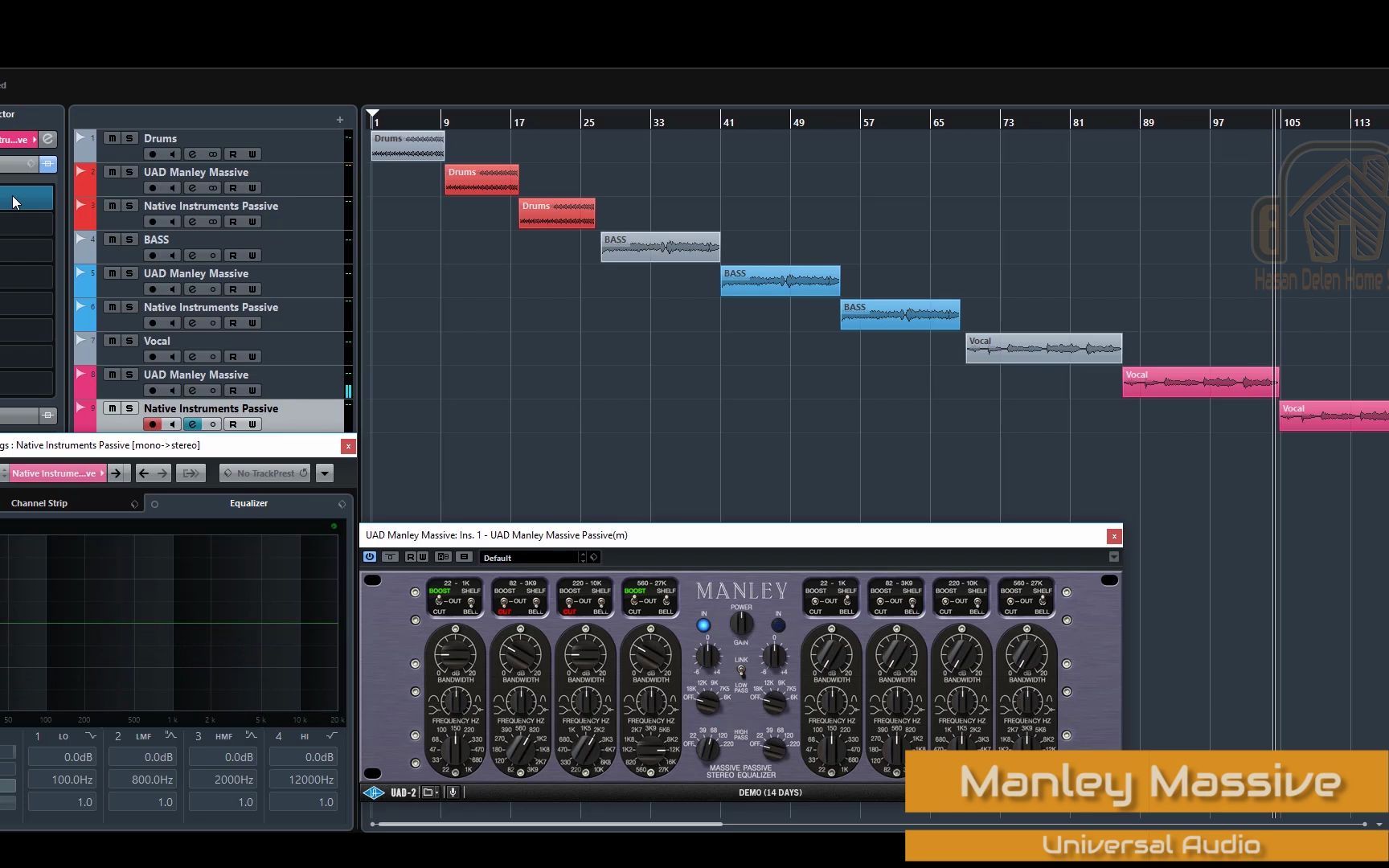1389x868 pixels.
Task: Edit band 3 Q value 1.0 field
Action: [223, 802]
